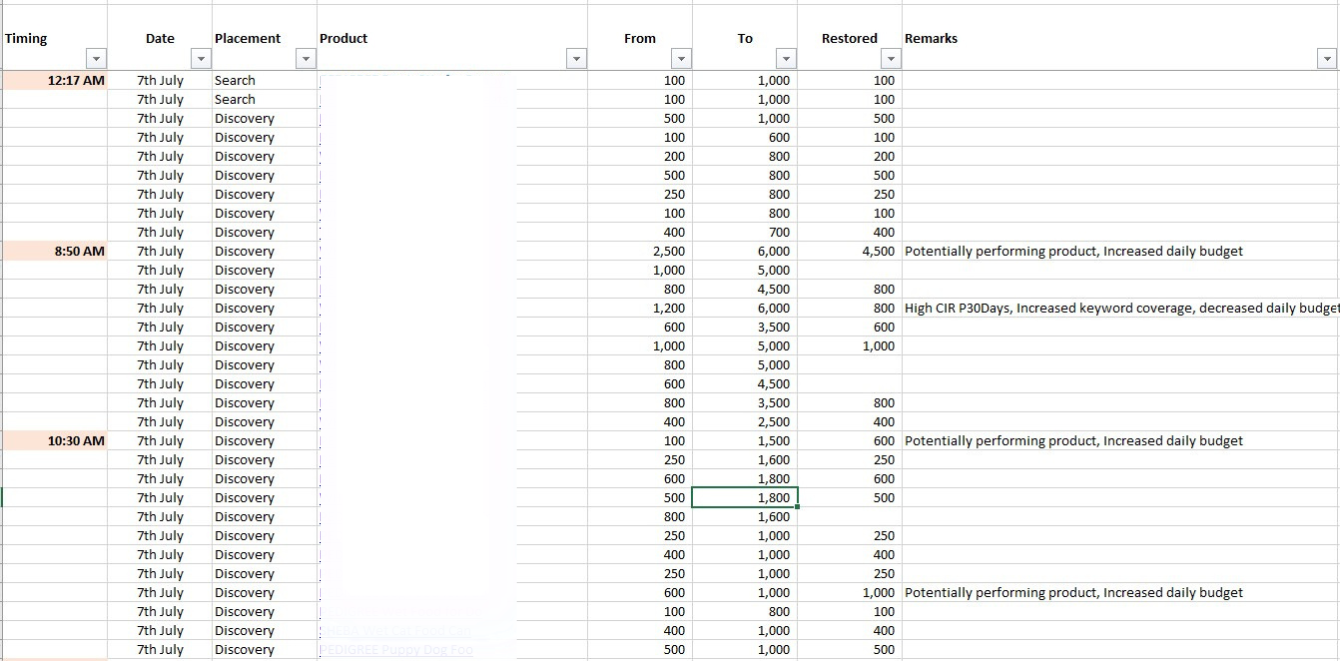Open the Date column filter dropdown
The width and height of the screenshot is (1342, 662).
[201, 59]
